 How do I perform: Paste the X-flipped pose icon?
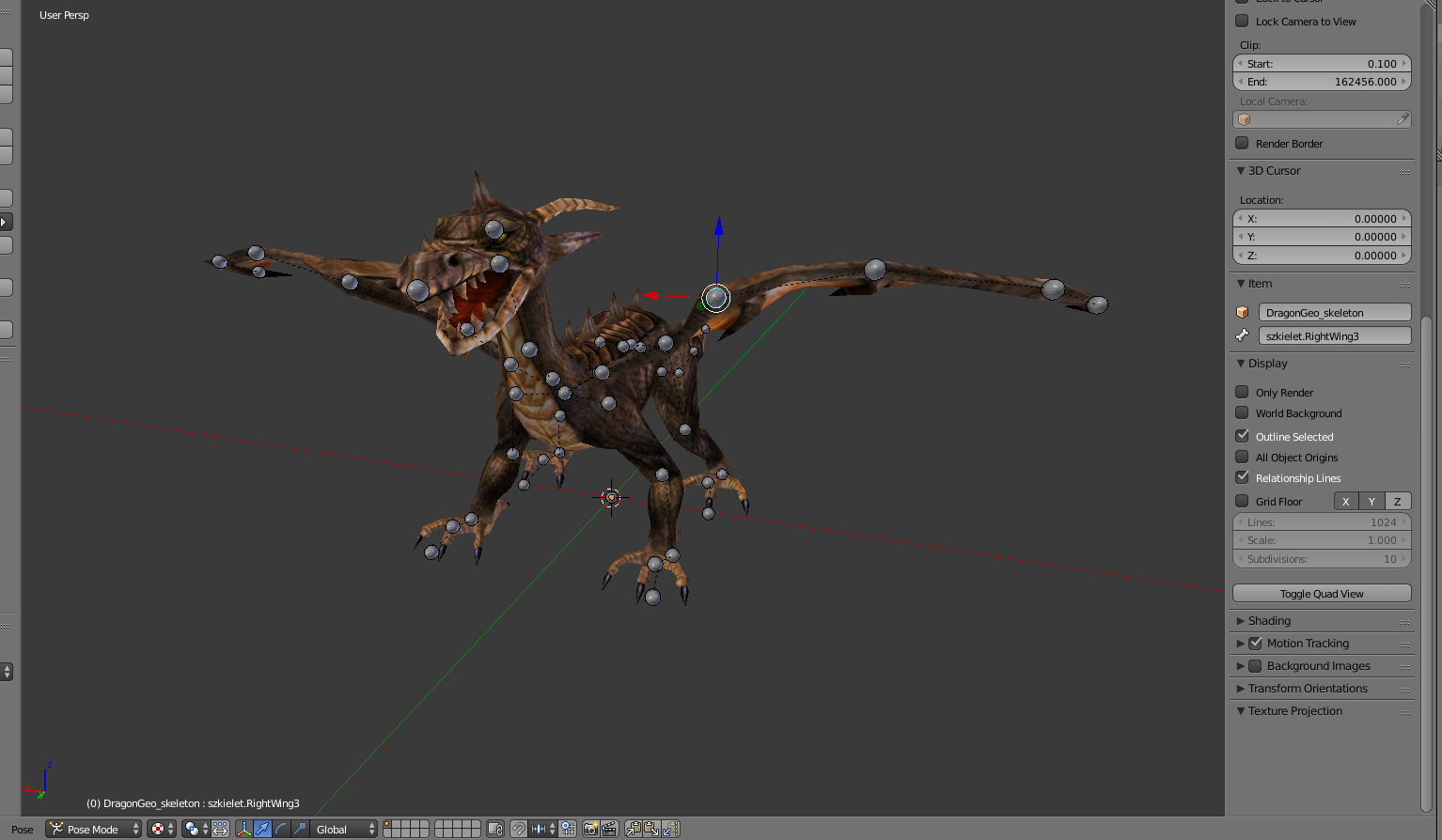670,829
